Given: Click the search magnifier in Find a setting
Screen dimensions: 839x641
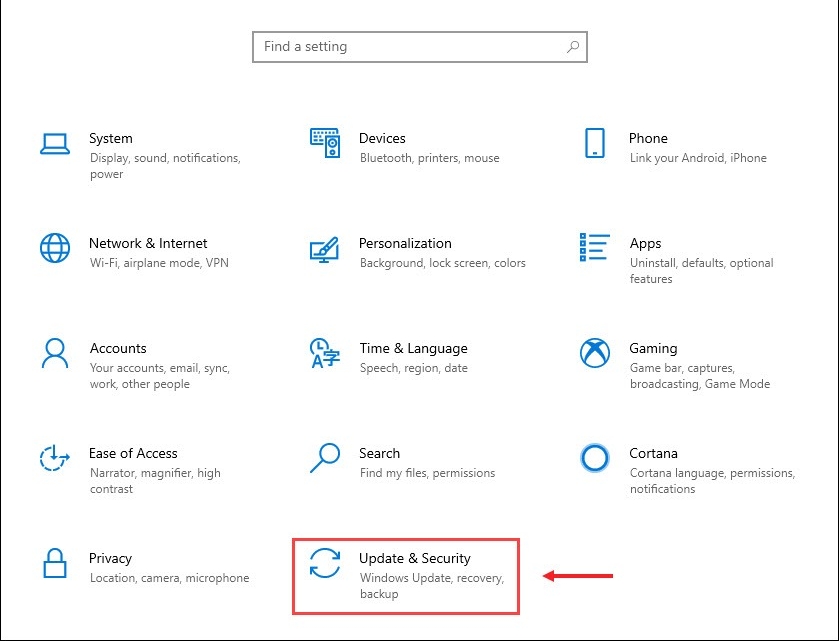Looking at the screenshot, I should coord(573,47).
